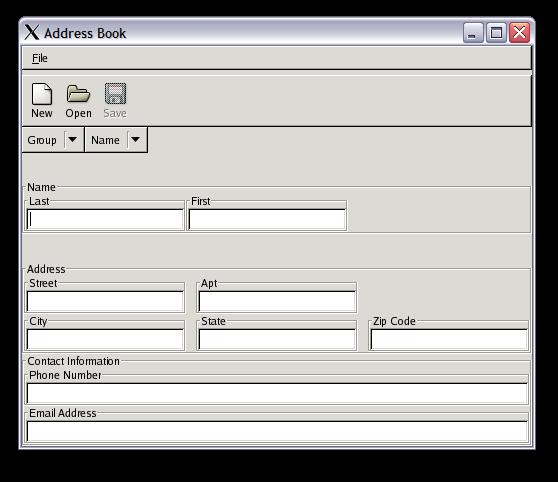Click the New document icon
Image resolution: width=558 pixels, height=482 pixels.
click(x=42, y=94)
